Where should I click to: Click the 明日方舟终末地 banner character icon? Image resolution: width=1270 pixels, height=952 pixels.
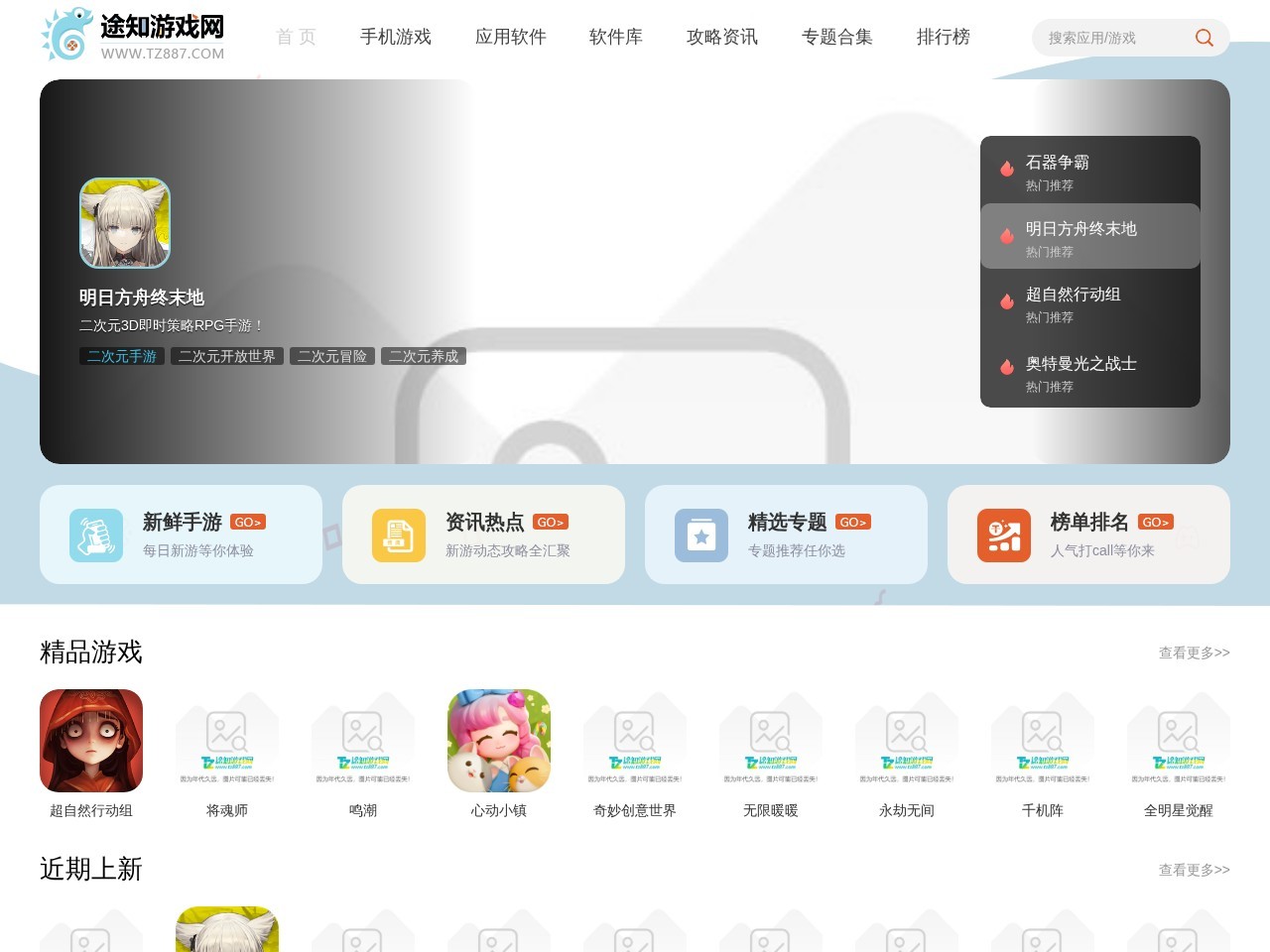pos(125,223)
